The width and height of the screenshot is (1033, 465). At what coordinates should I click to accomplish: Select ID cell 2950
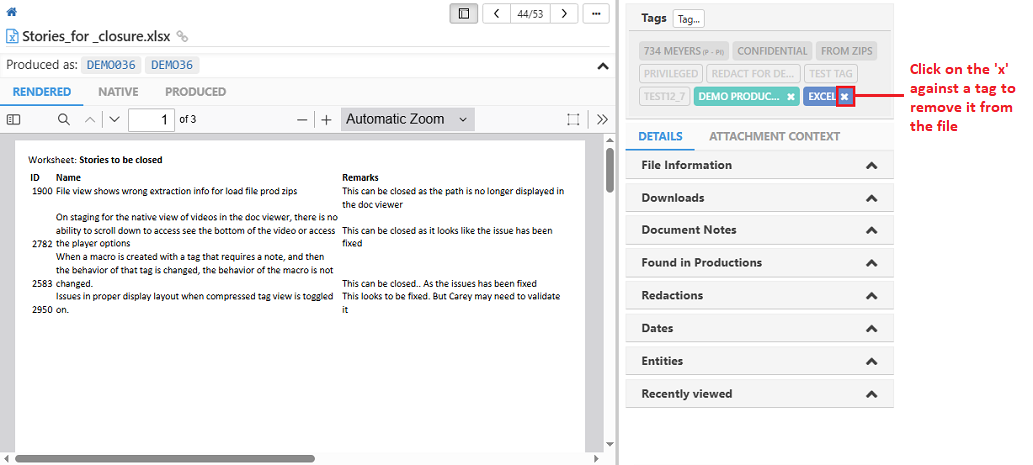tap(41, 310)
